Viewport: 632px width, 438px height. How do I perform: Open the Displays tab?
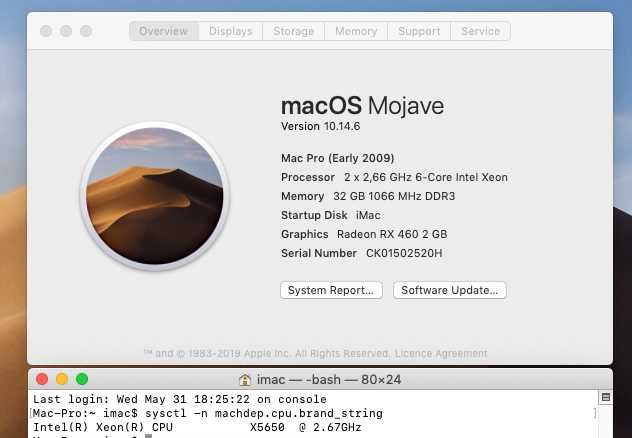coord(231,31)
